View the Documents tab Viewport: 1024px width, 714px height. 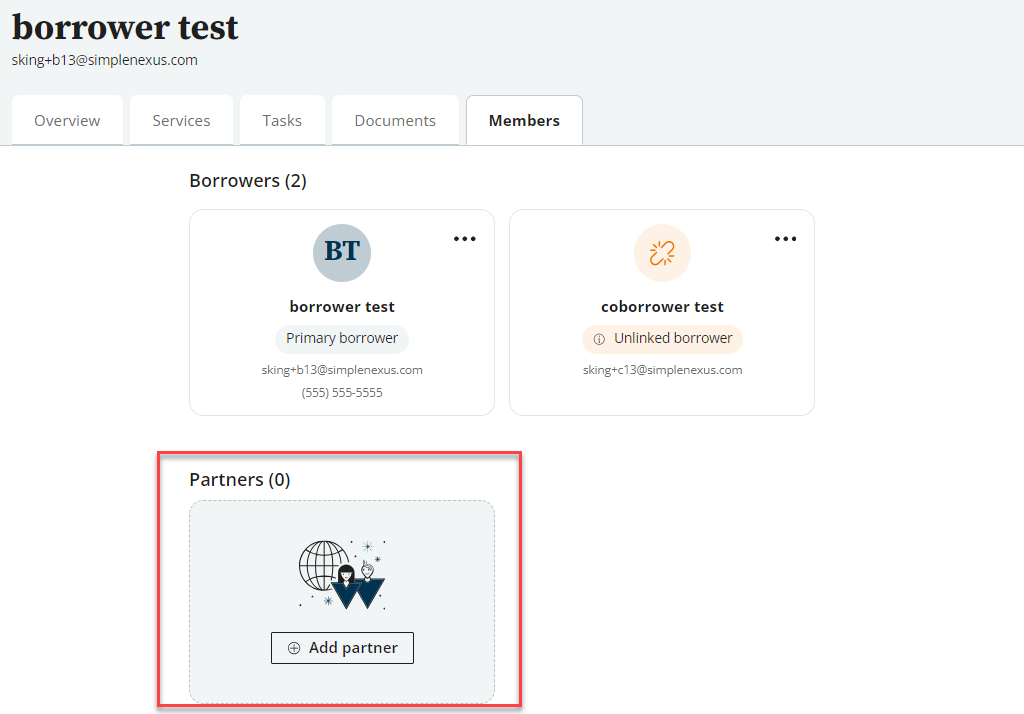point(395,121)
